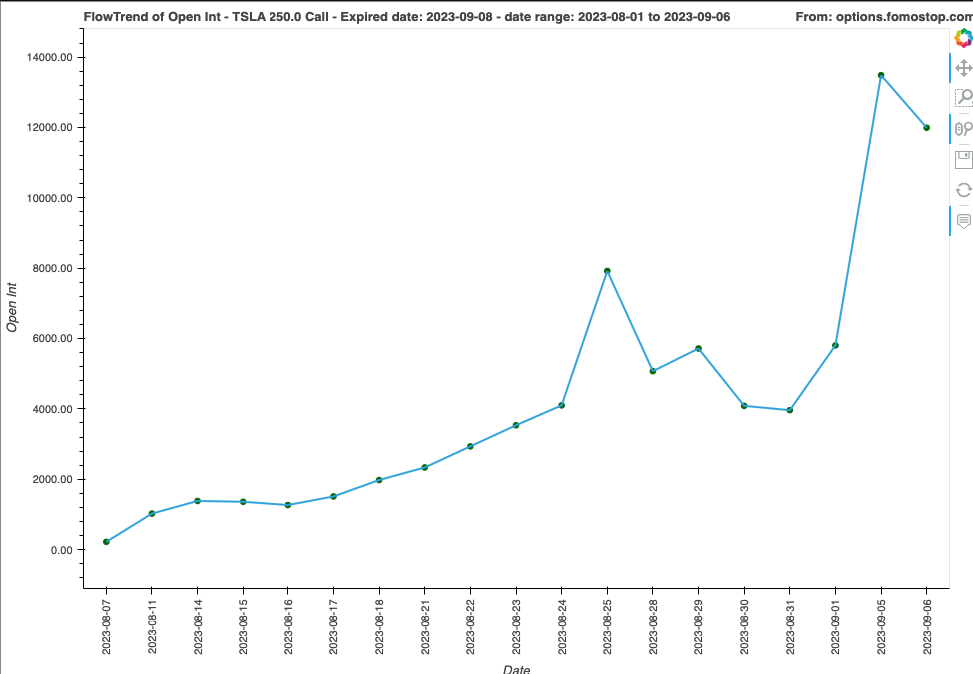973x674 pixels.
Task: Click the 8000.00 y-axis label
Action: [x=53, y=268]
